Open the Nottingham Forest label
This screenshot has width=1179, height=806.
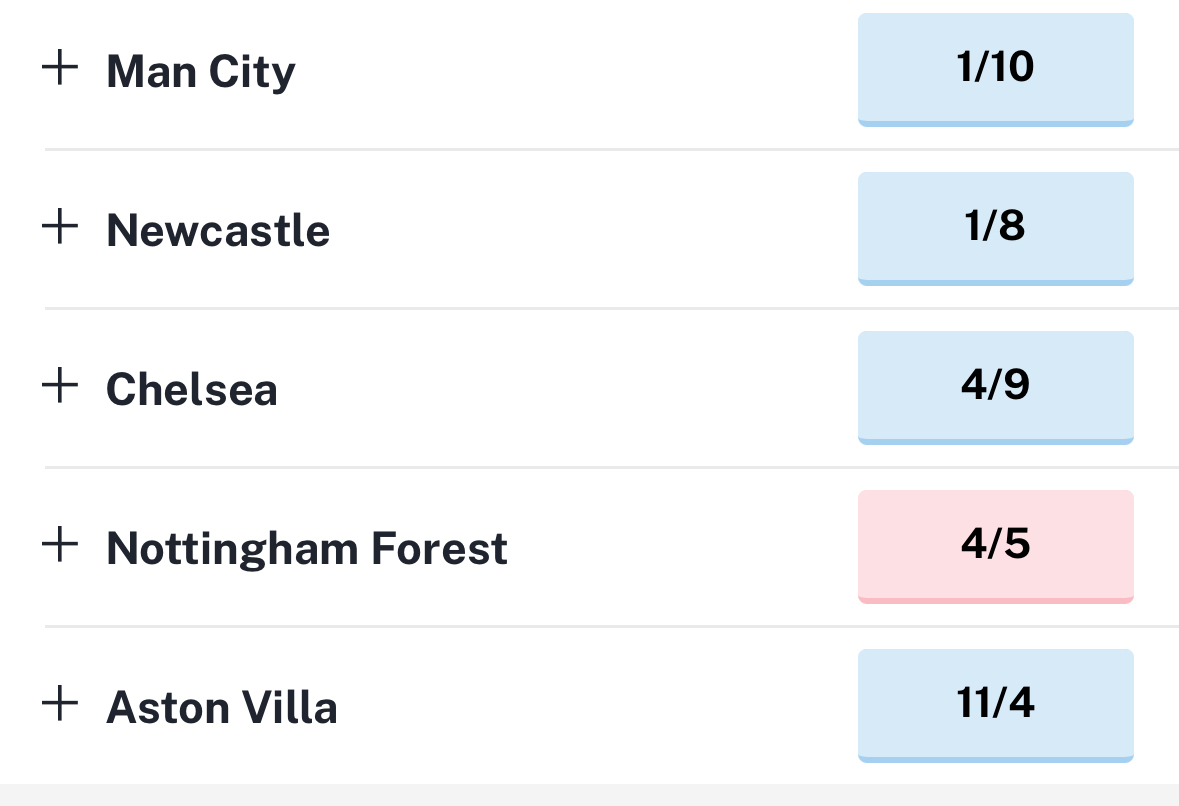click(x=307, y=549)
